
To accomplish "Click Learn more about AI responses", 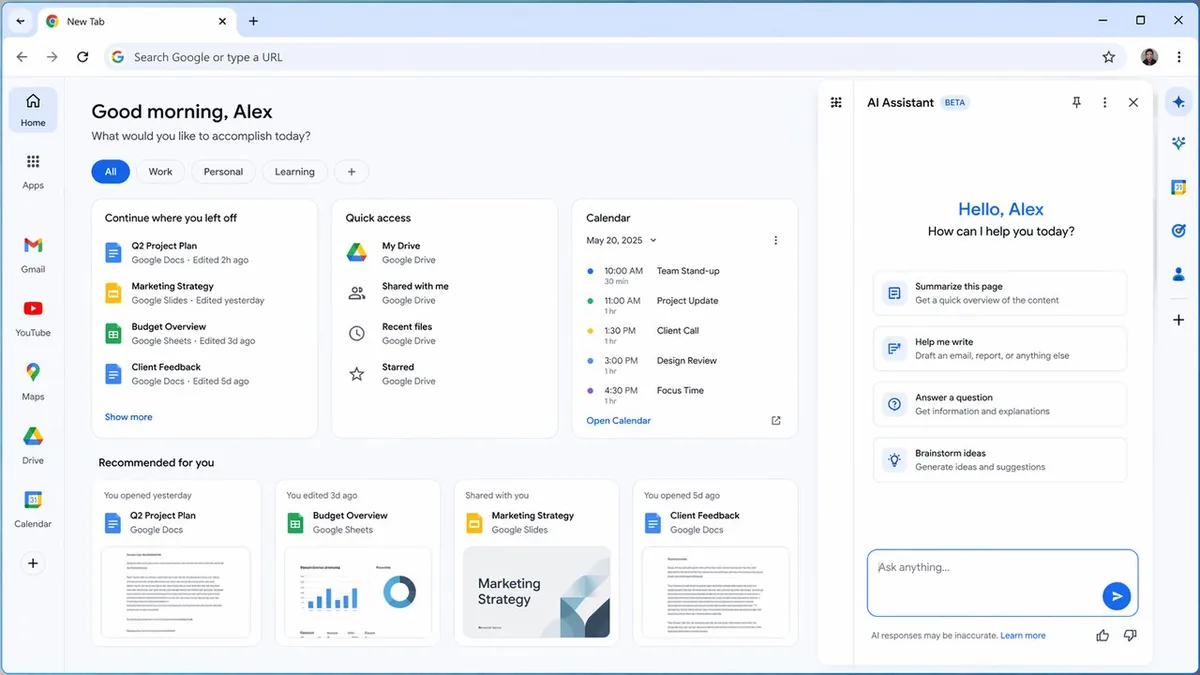I will pyautogui.click(x=1022, y=635).
